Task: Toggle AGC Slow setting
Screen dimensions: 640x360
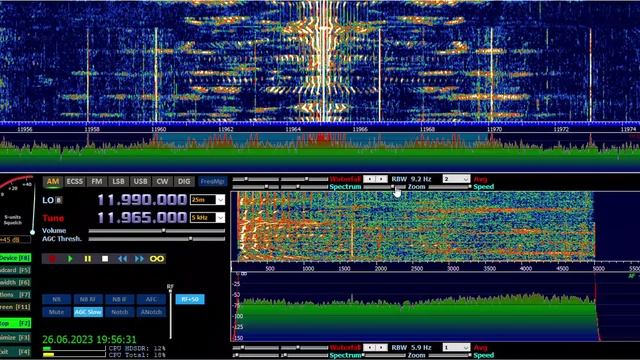Action: (88, 312)
